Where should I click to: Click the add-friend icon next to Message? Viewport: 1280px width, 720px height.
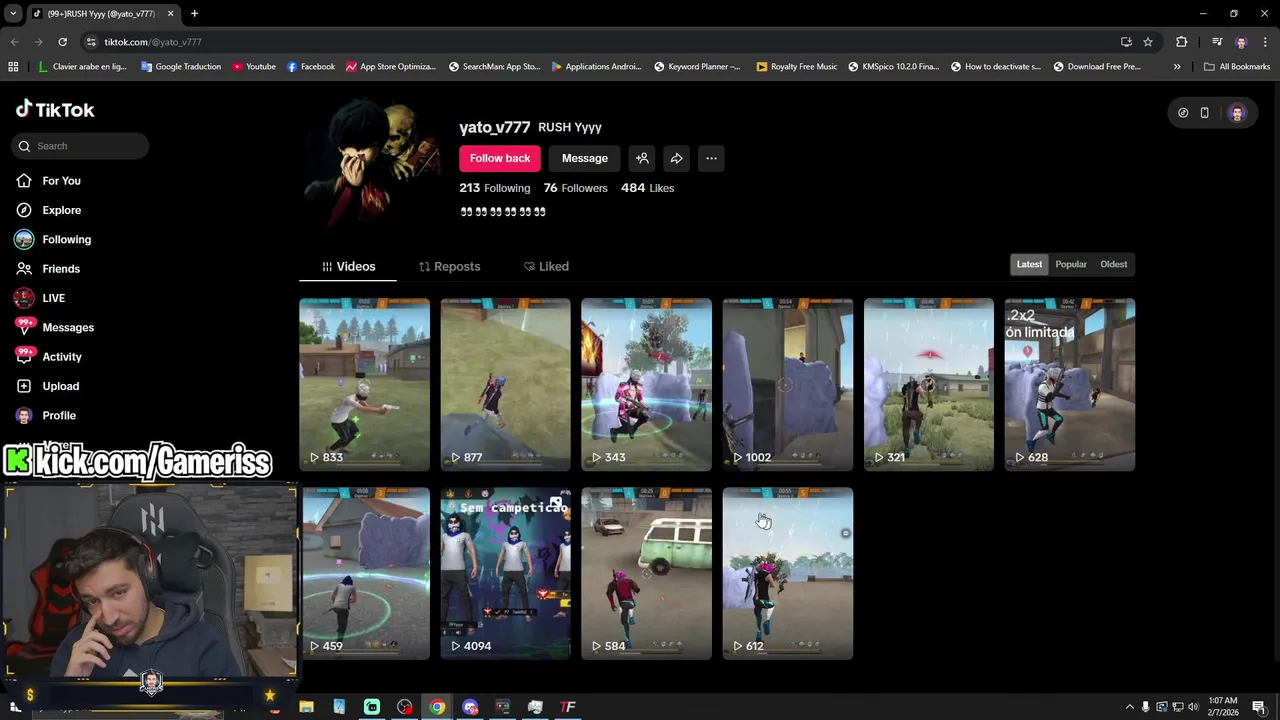point(642,158)
